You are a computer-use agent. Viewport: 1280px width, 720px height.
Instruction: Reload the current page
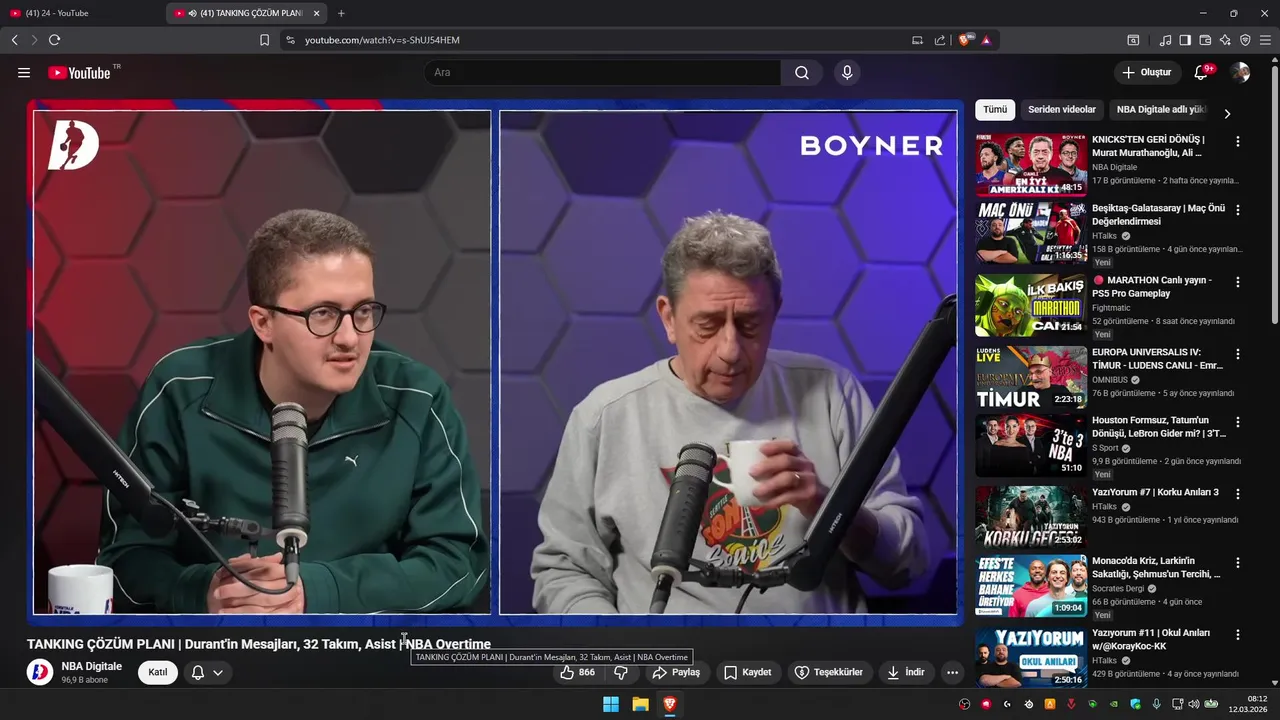click(54, 40)
